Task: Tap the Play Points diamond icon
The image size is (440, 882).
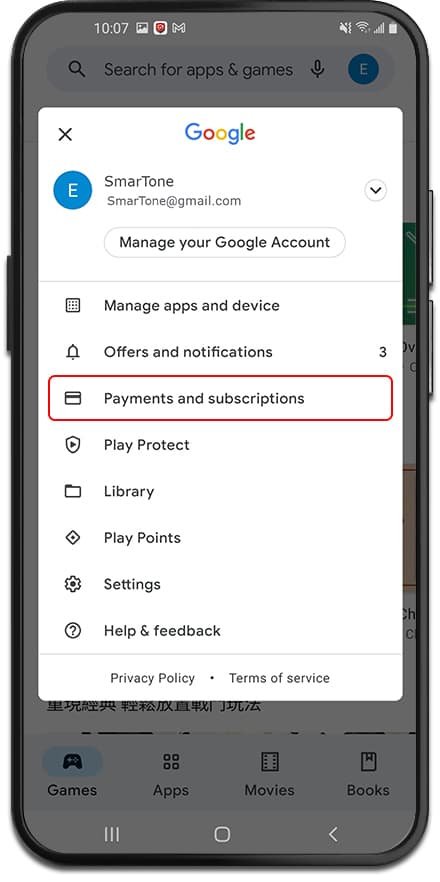Action: [73, 538]
